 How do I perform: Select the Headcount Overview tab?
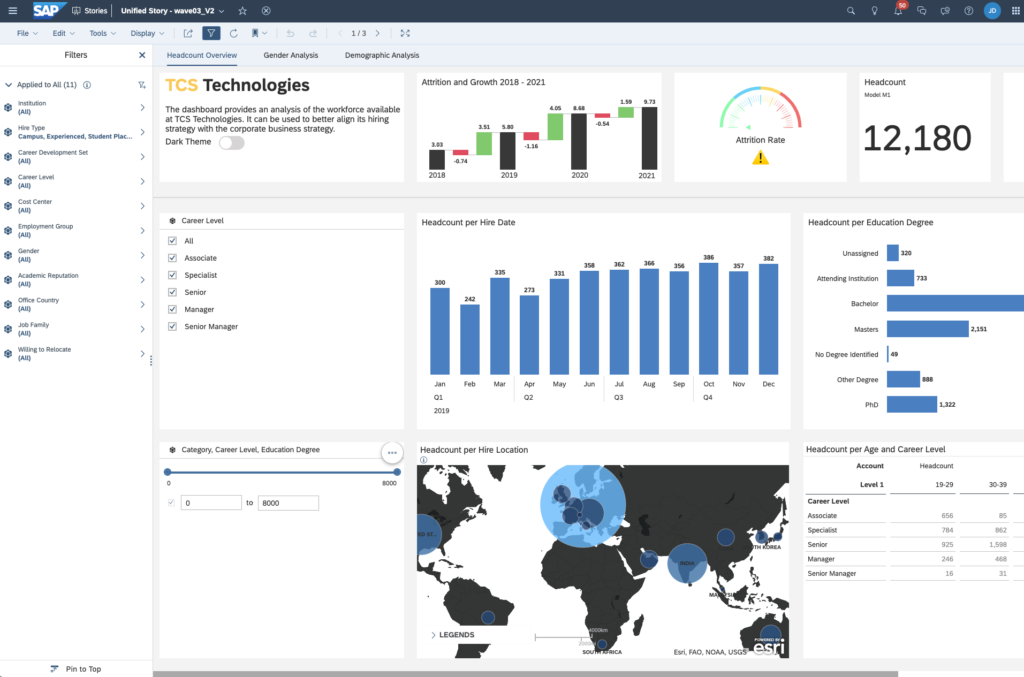coord(202,55)
